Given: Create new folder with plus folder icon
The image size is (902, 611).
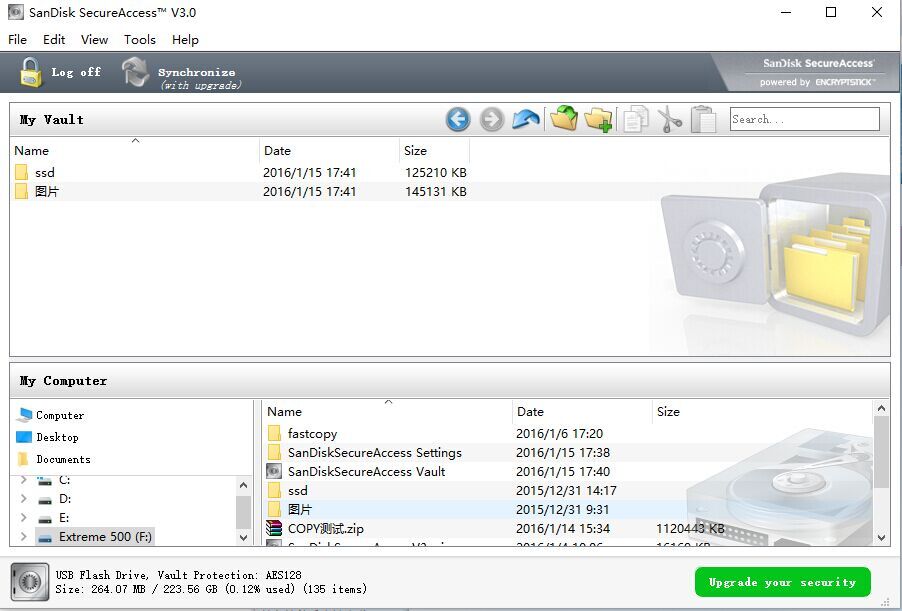Looking at the screenshot, I should tap(598, 120).
